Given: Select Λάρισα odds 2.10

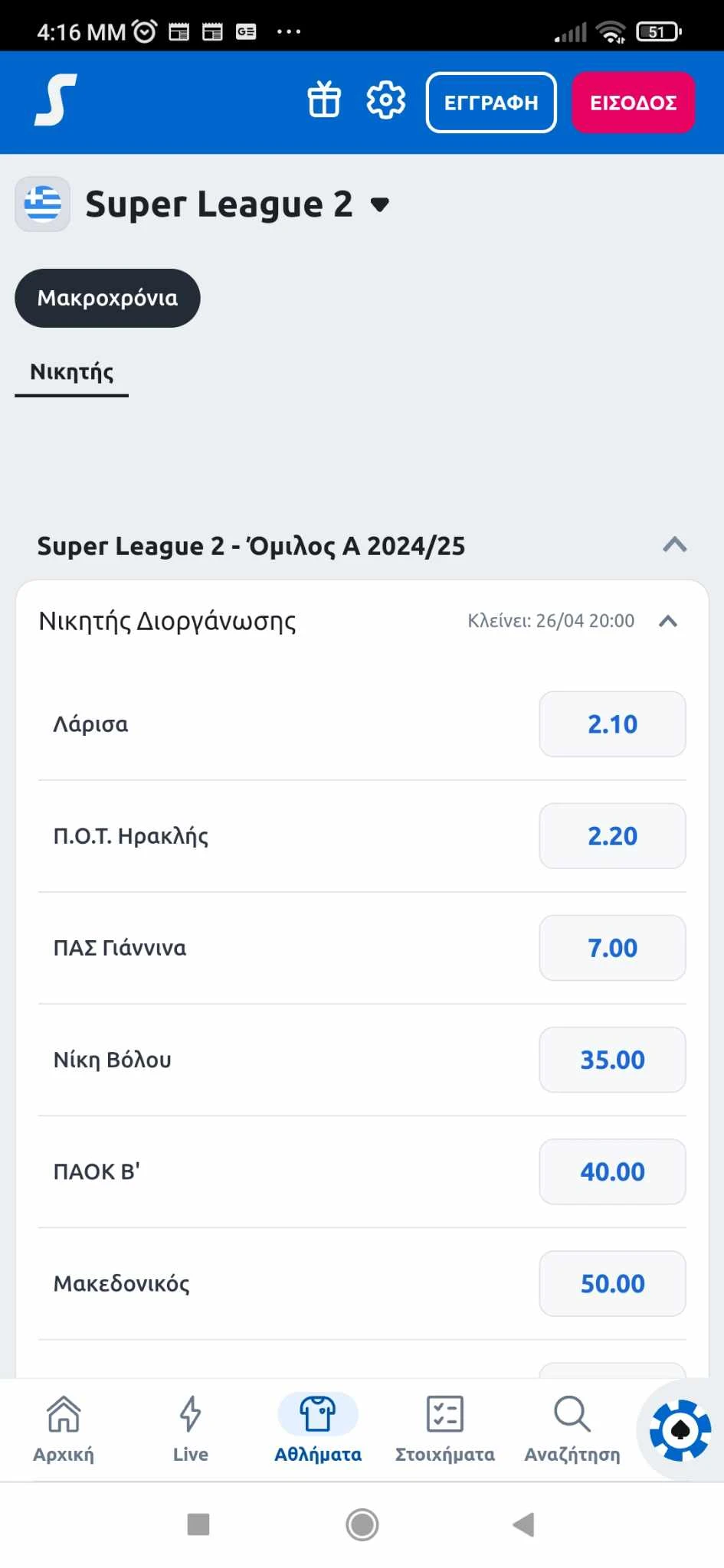Looking at the screenshot, I should click(612, 724).
